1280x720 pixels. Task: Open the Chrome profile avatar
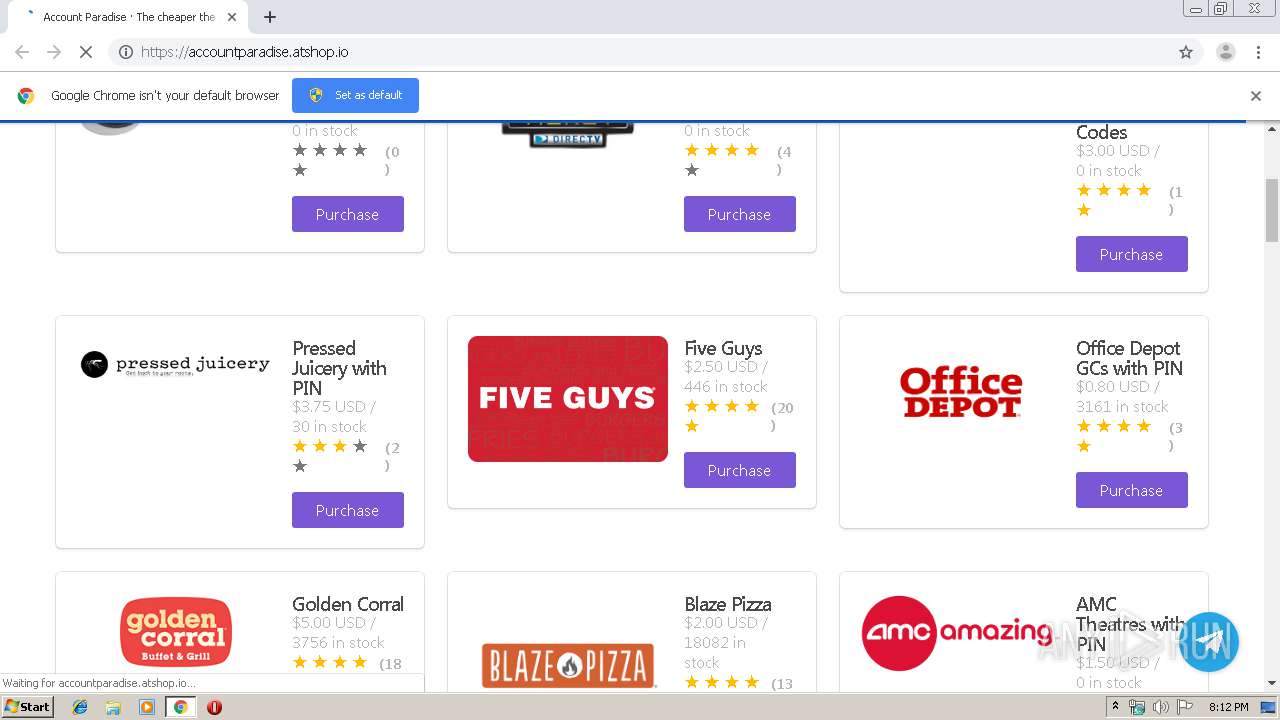(1225, 52)
